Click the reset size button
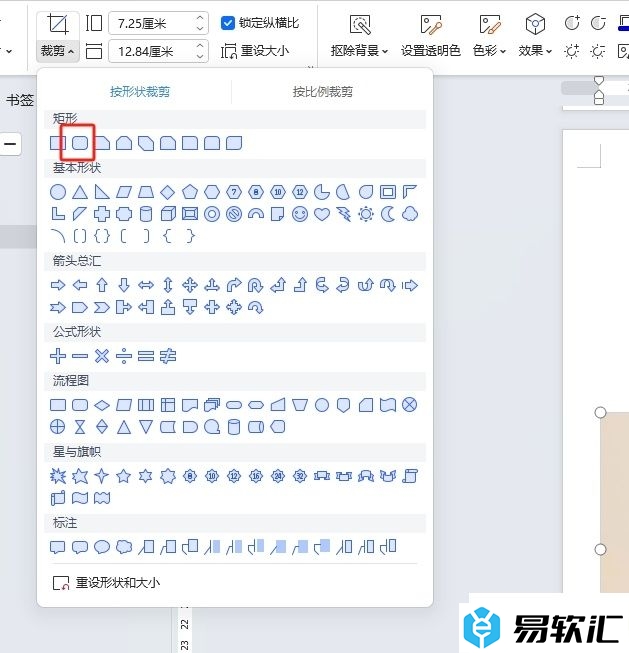The image size is (629, 653). [255, 51]
